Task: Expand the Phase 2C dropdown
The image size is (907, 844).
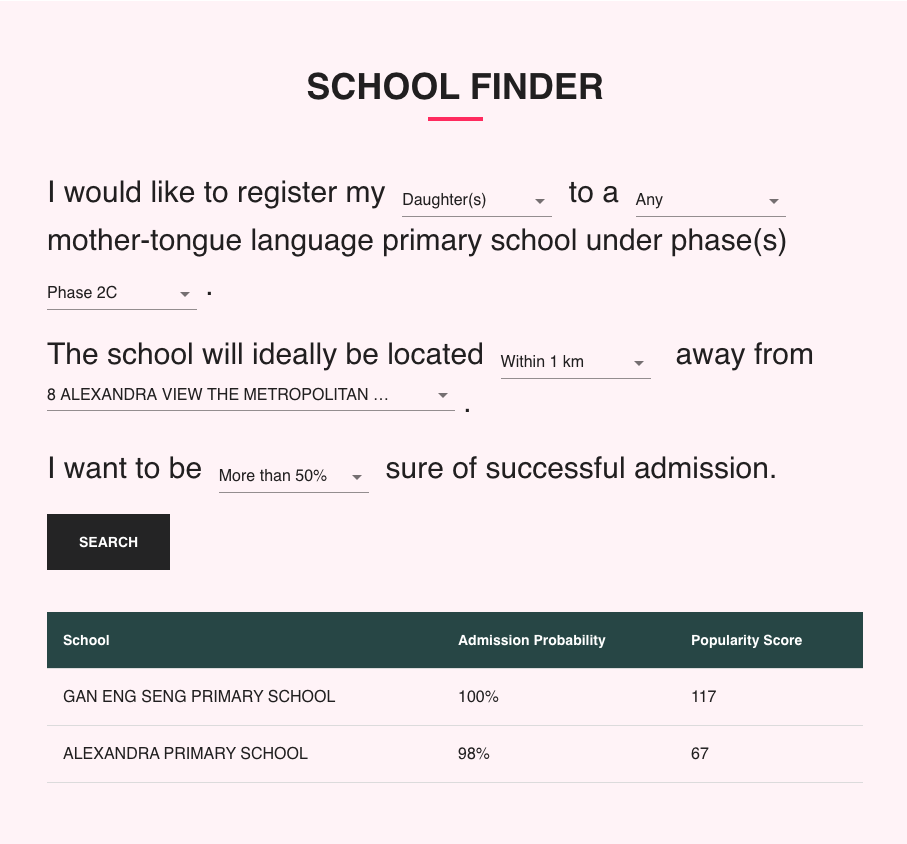Action: 121,293
